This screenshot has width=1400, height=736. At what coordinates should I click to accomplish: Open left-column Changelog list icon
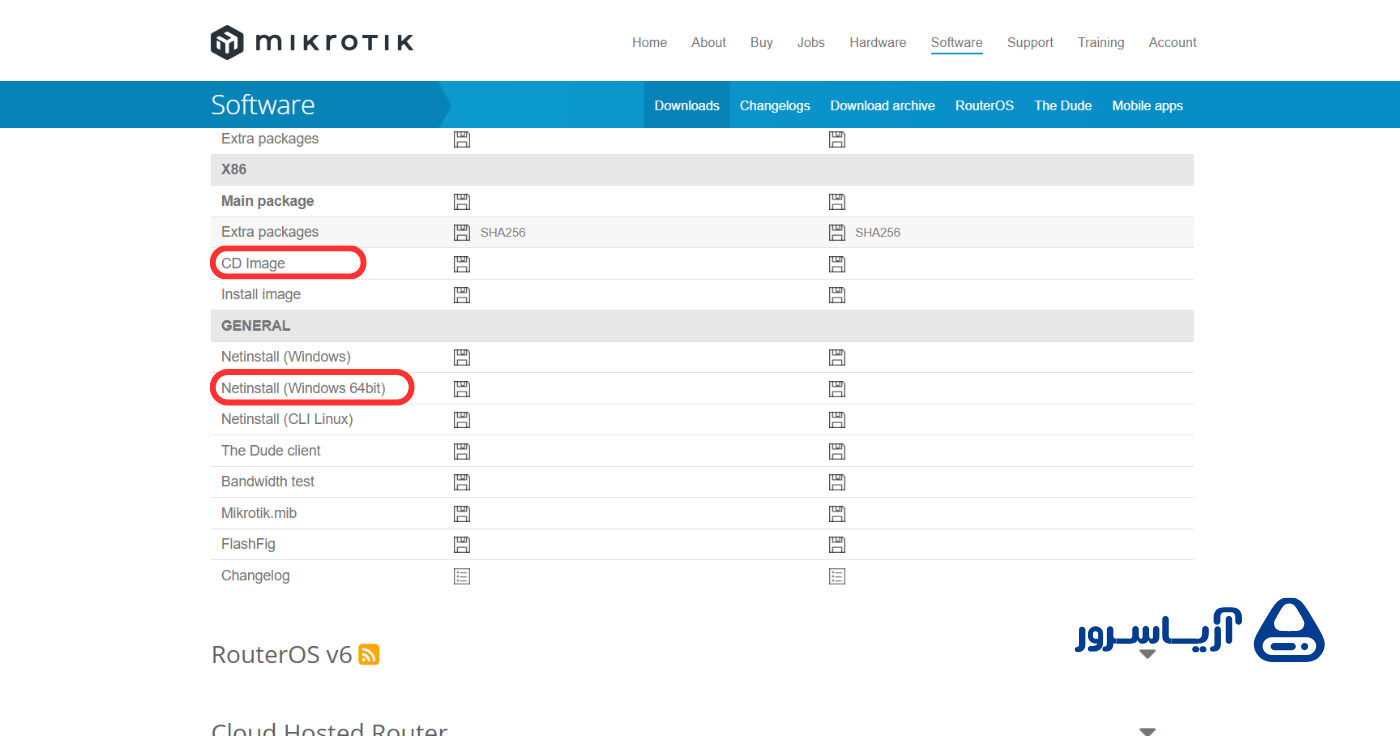(462, 576)
